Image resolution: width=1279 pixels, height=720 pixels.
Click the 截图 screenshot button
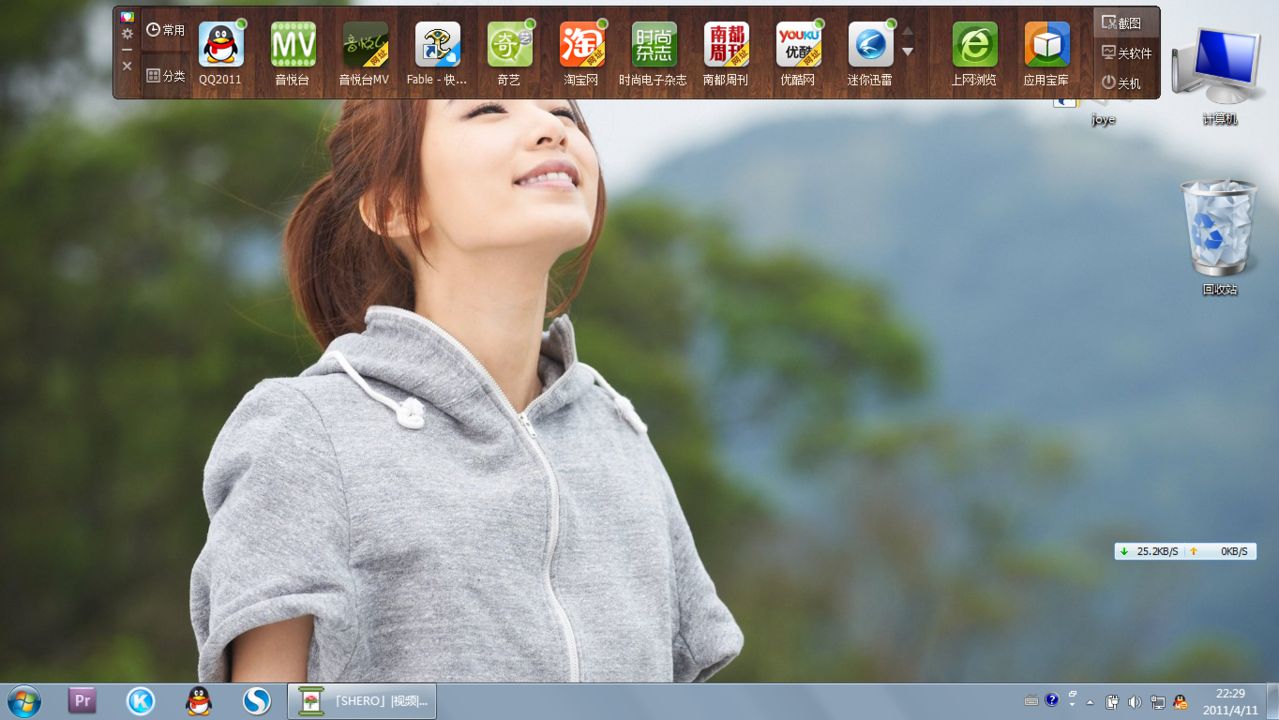(1122, 23)
